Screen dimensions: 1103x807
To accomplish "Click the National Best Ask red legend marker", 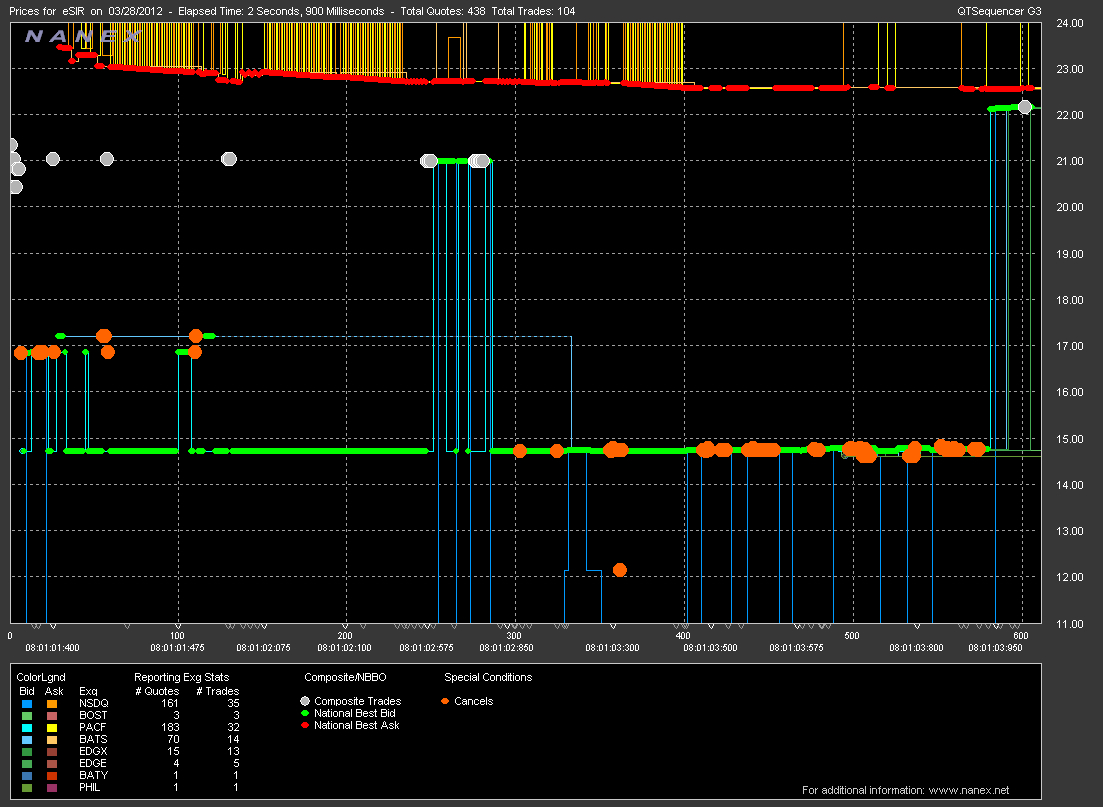I will click(305, 725).
